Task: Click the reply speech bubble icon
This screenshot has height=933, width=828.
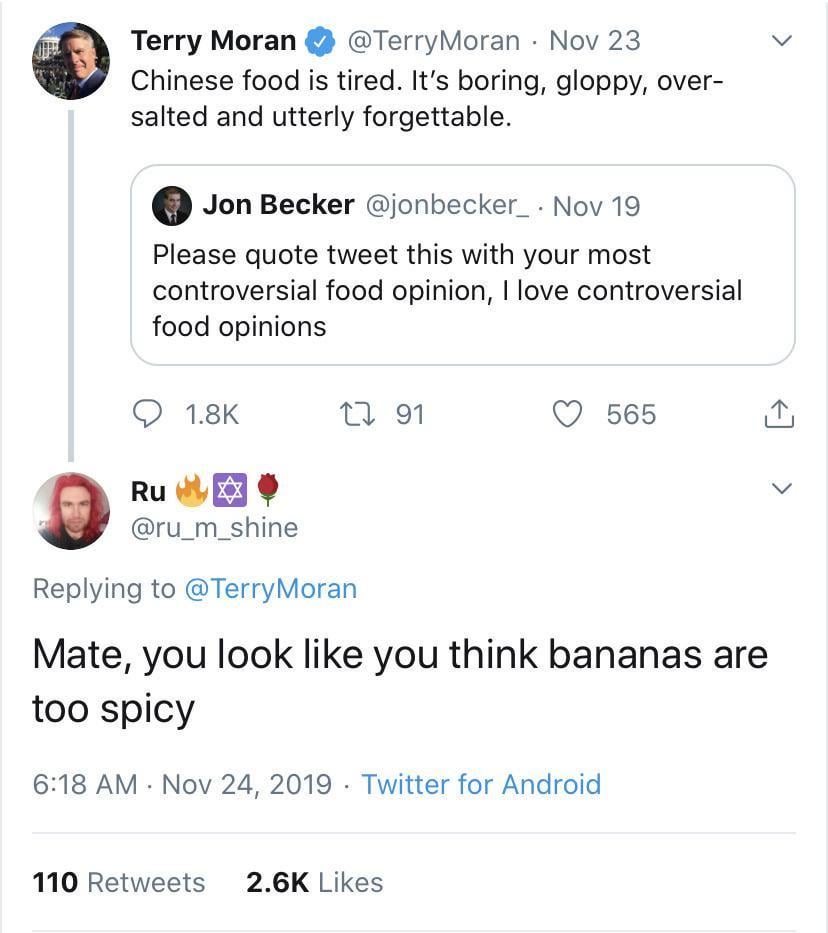Action: tap(147, 414)
